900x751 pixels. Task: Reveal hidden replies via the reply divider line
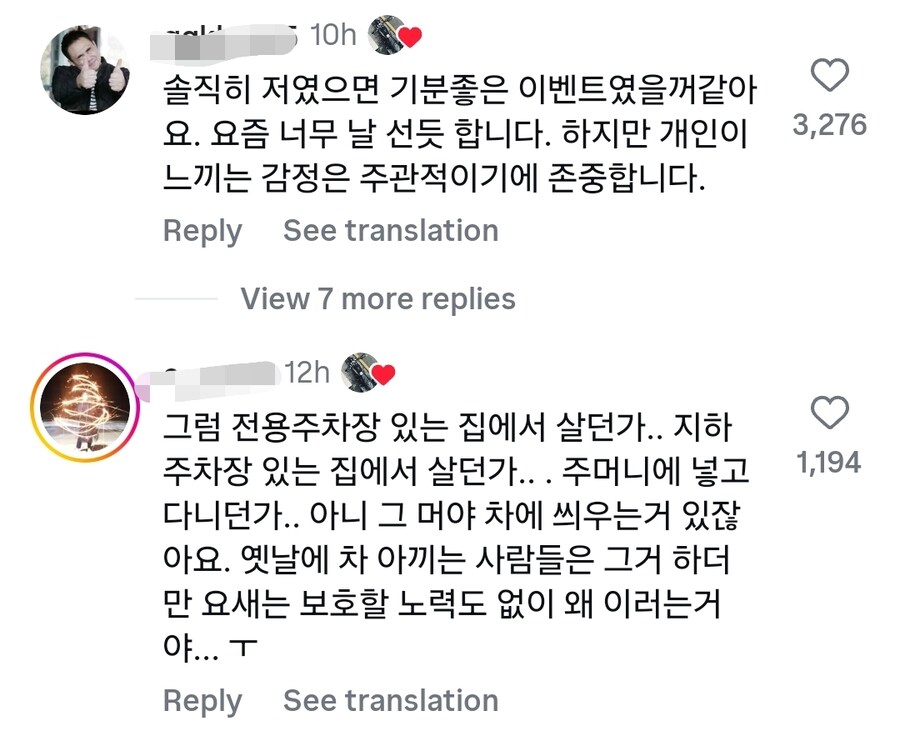(x=180, y=299)
